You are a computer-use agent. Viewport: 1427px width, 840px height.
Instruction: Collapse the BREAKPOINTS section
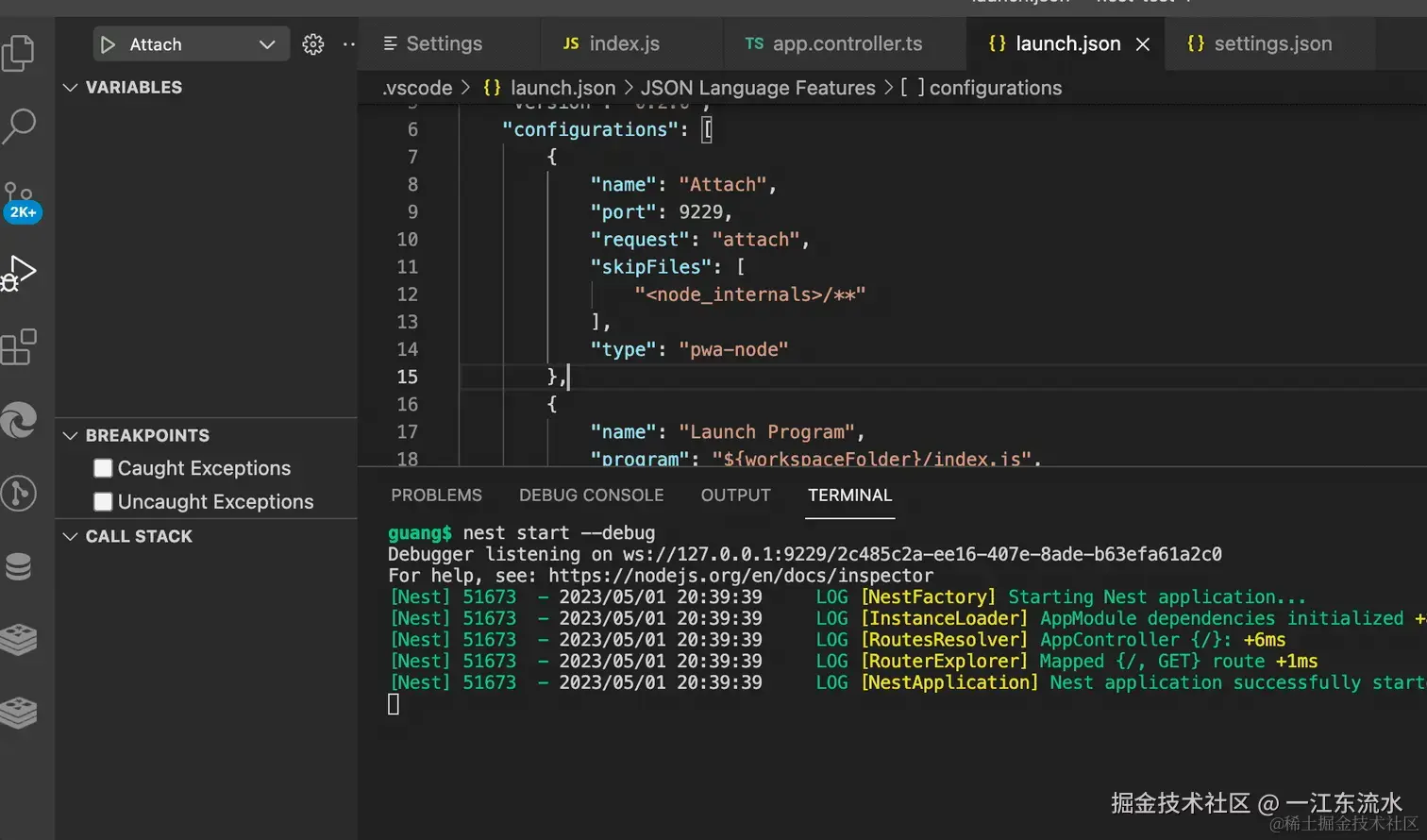pyautogui.click(x=70, y=436)
